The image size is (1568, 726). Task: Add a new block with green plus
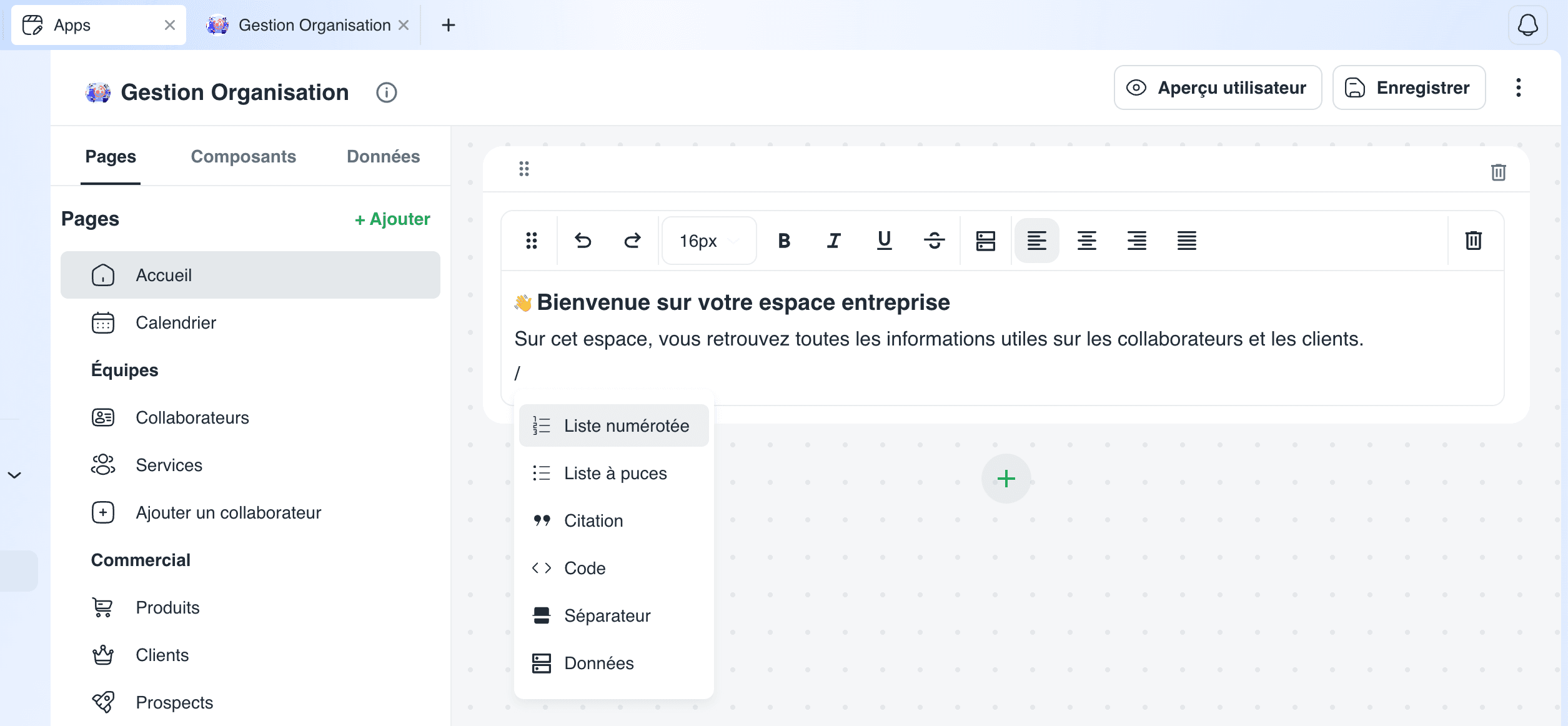(1006, 479)
